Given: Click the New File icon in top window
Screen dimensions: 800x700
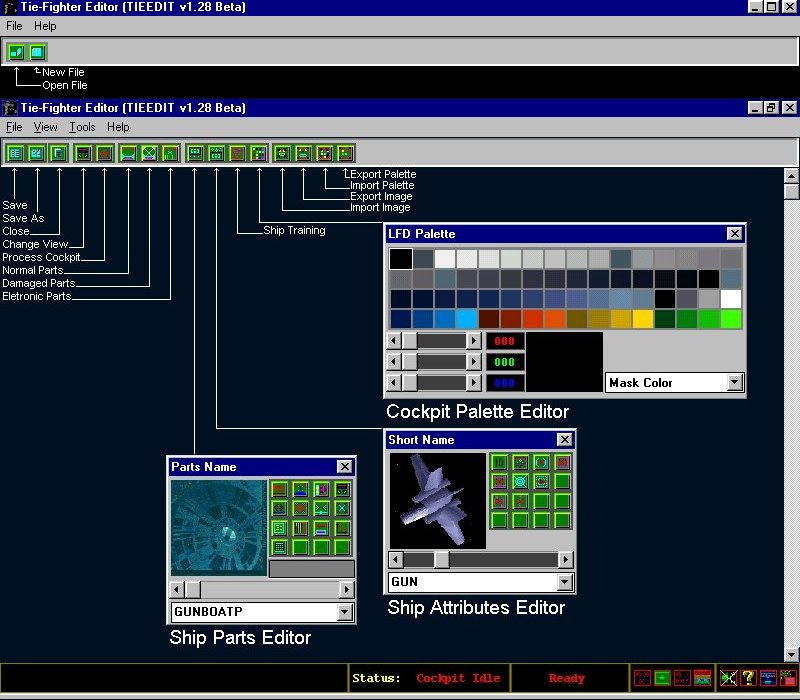Looking at the screenshot, I should click(16, 52).
